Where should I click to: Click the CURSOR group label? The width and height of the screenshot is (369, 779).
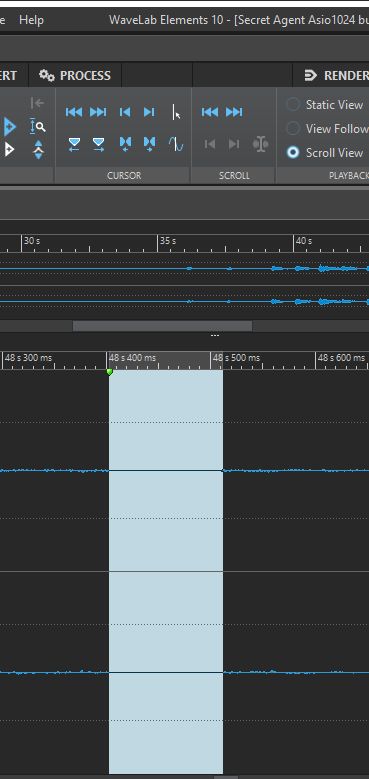124,175
